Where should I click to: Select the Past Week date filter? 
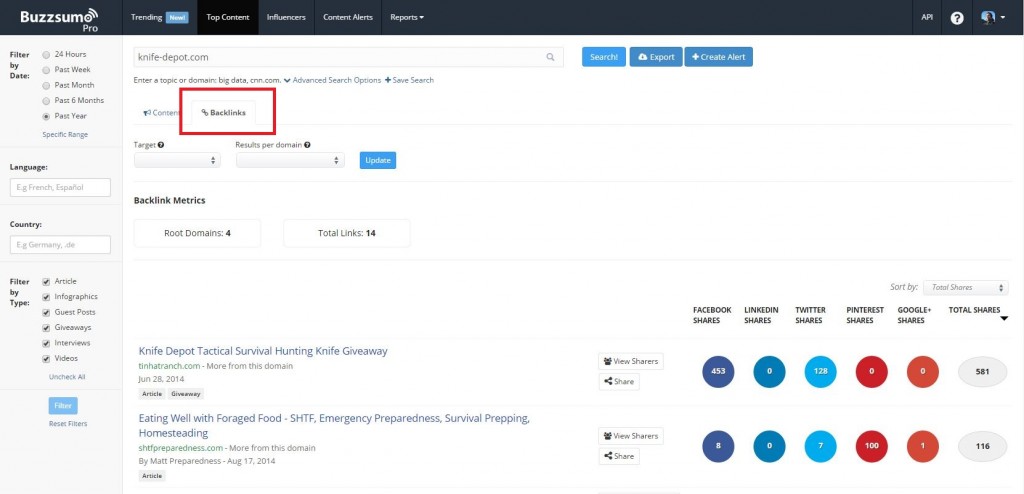point(46,70)
